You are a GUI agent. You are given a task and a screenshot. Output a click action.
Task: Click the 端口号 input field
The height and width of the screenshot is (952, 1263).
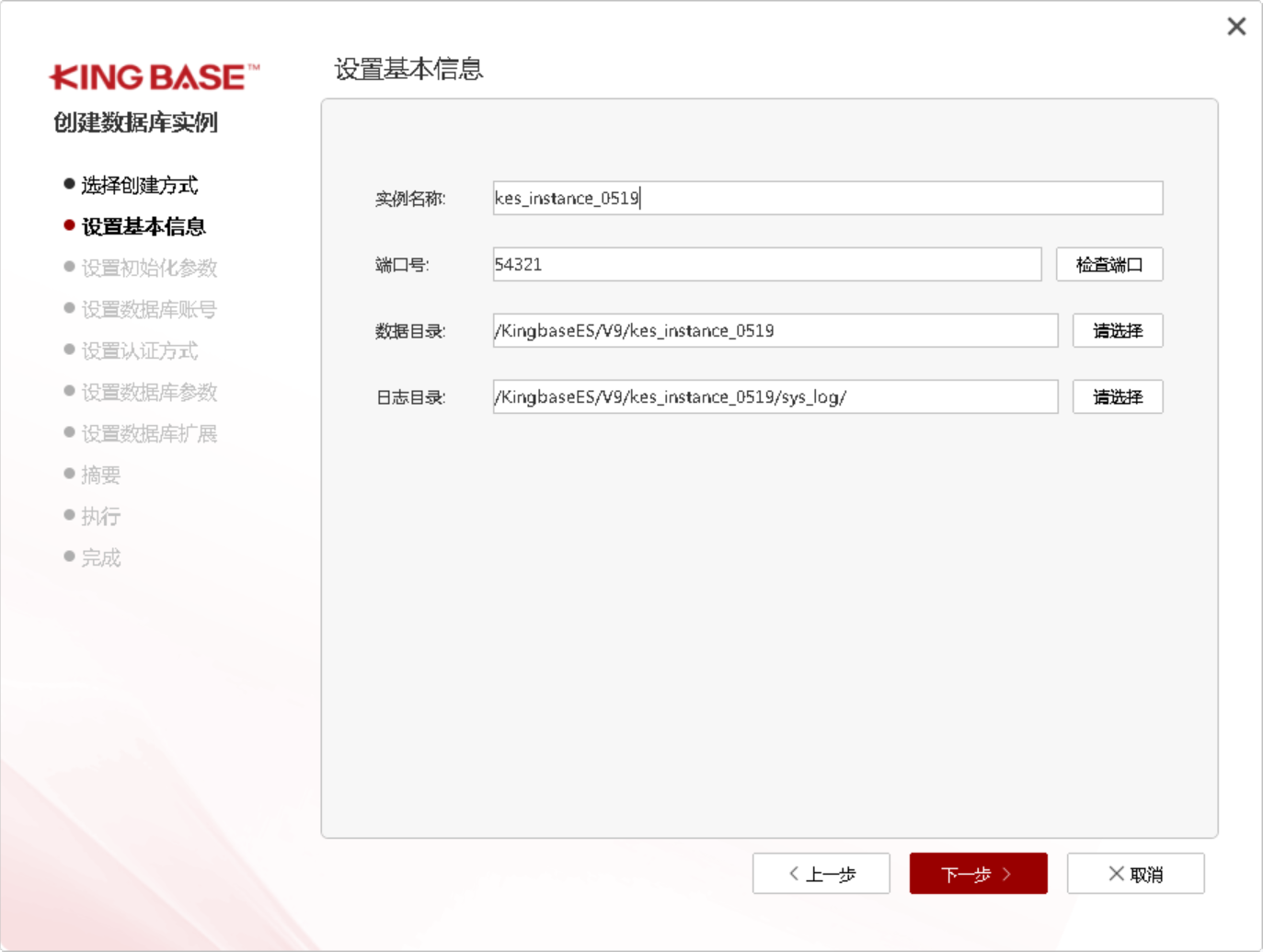(767, 264)
